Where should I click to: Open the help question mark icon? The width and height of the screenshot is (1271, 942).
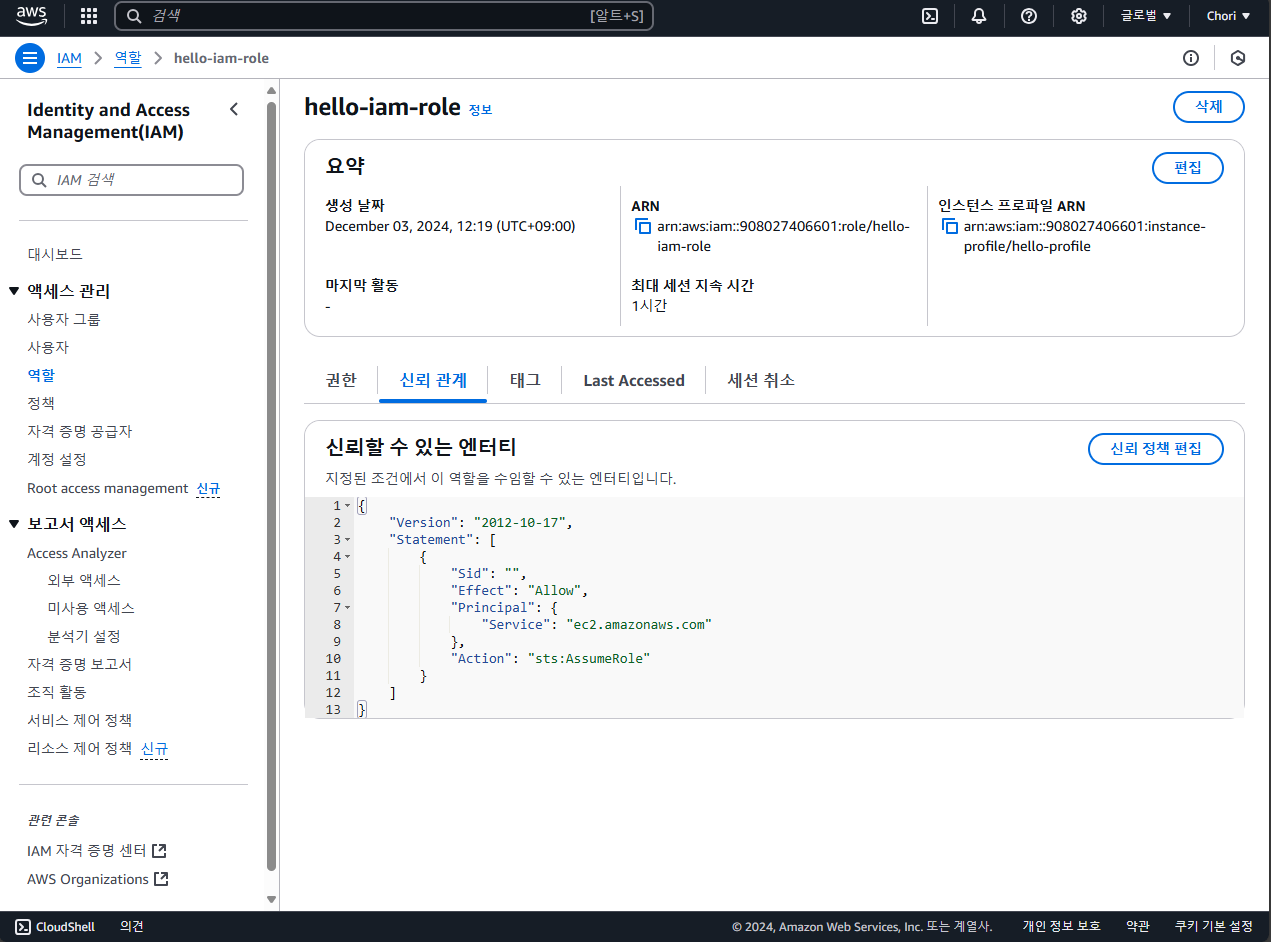point(1029,16)
